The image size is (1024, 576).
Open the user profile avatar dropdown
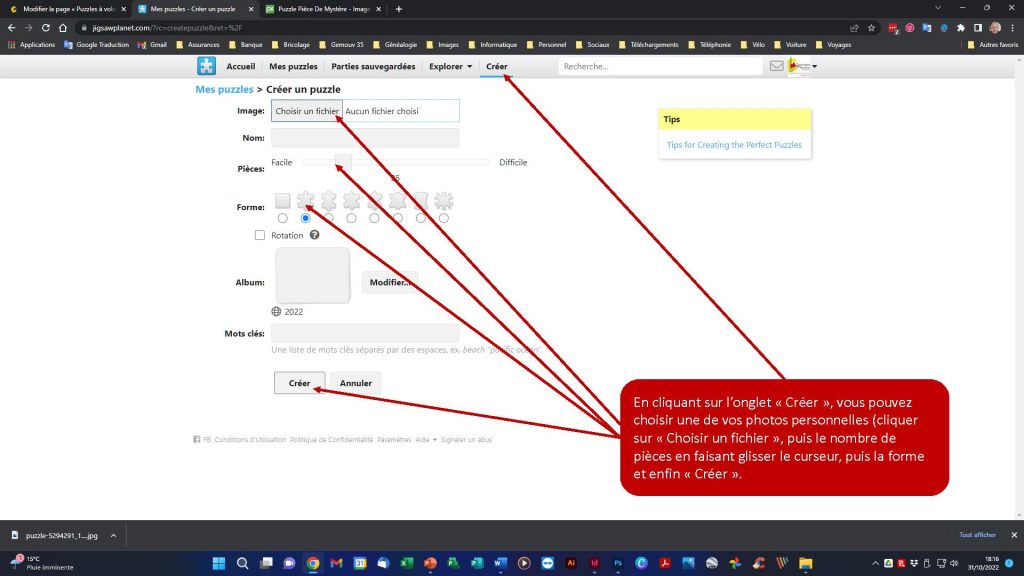[x=802, y=67]
